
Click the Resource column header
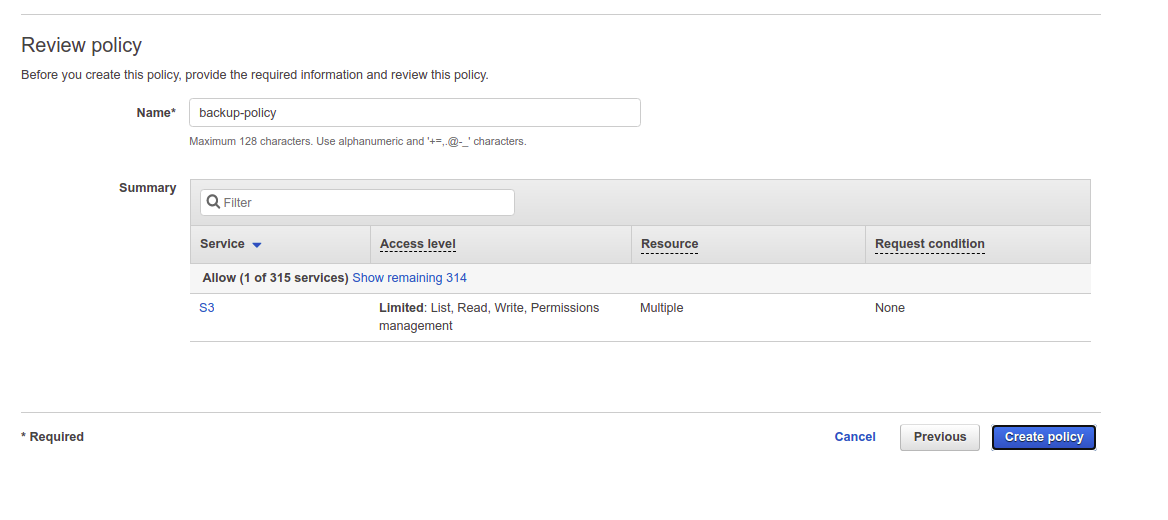coord(669,244)
